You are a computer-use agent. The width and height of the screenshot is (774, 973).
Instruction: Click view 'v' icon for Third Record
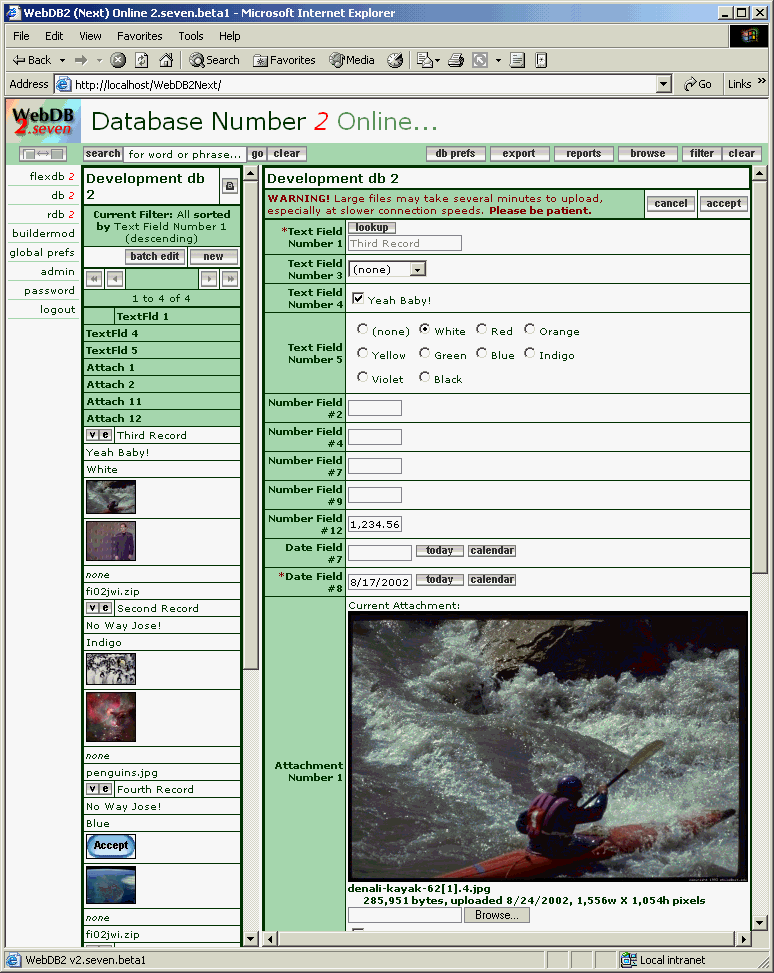point(92,435)
